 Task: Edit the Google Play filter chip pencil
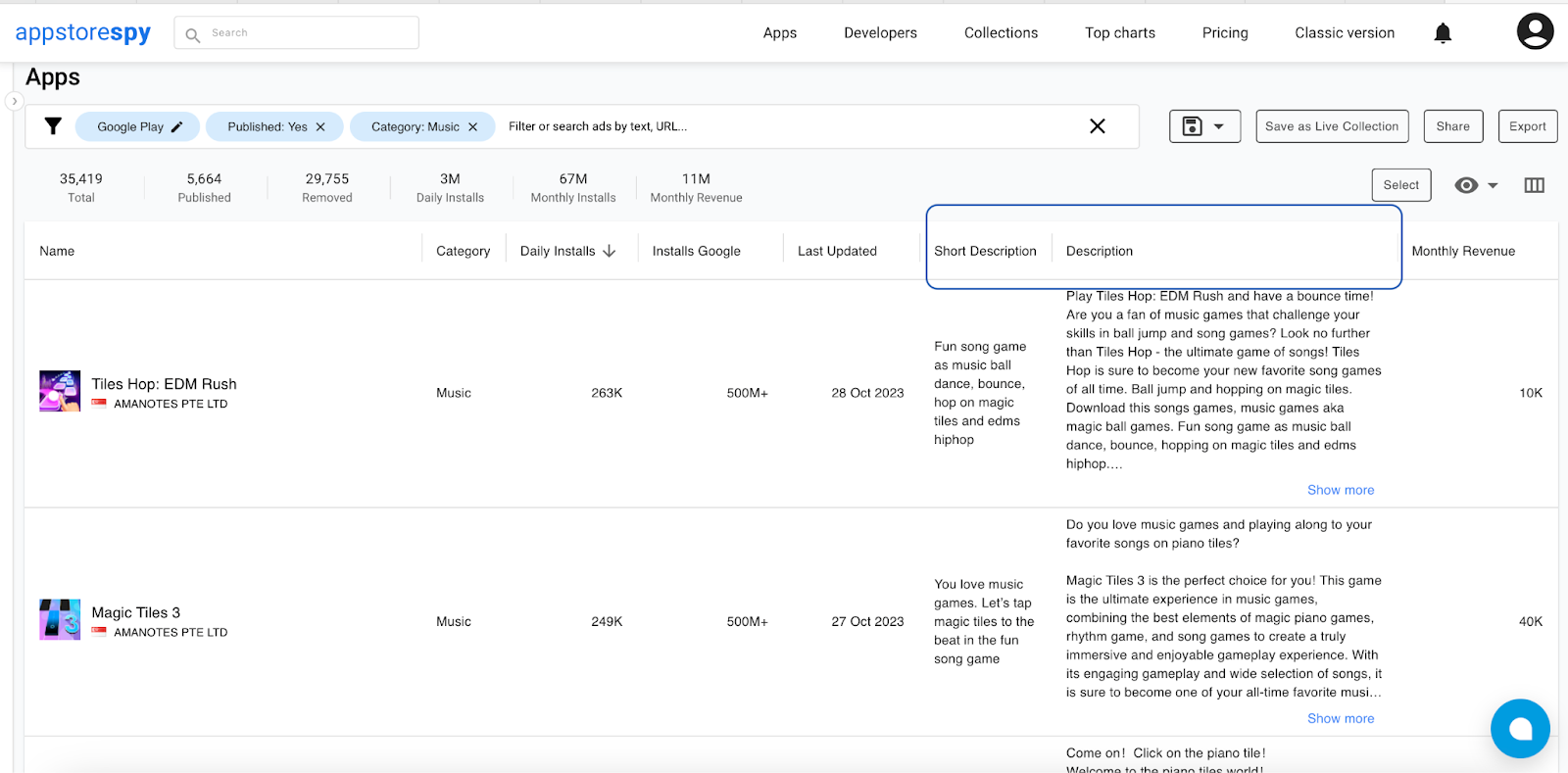pyautogui.click(x=176, y=126)
